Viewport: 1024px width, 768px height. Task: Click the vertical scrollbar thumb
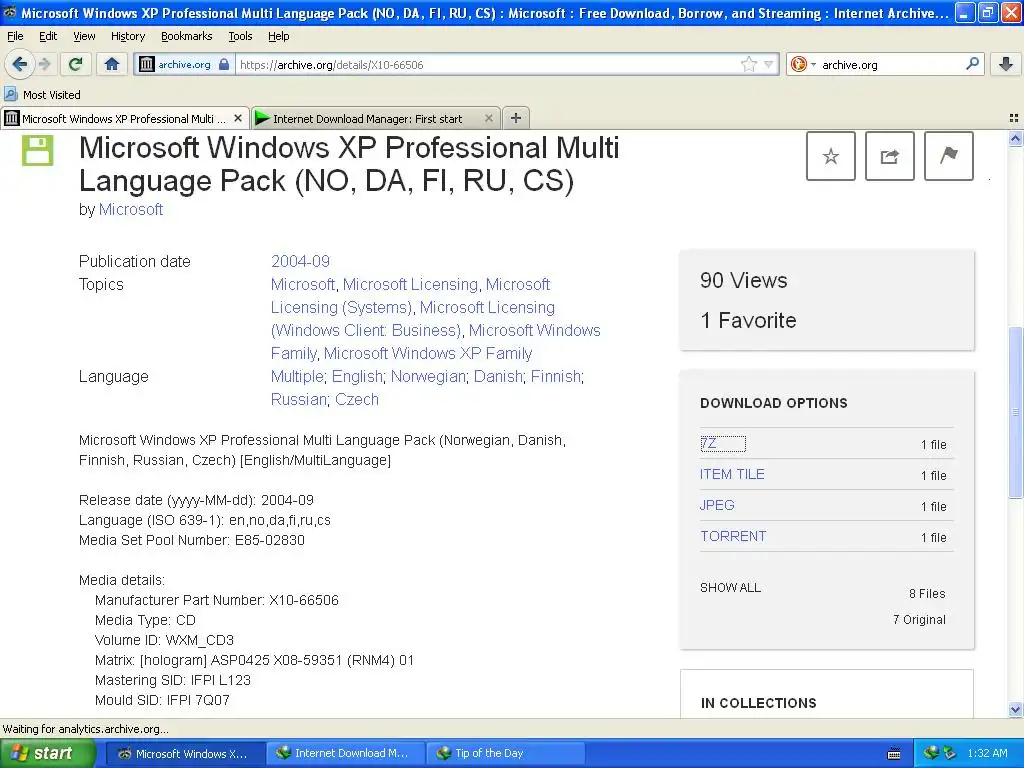pyautogui.click(x=1015, y=411)
